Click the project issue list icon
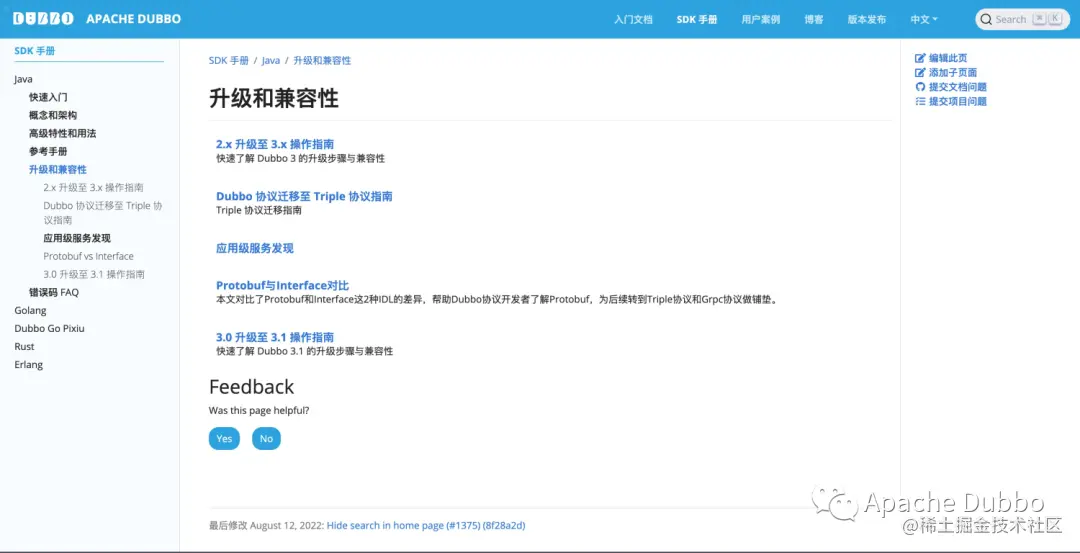The image size is (1080, 553). 920,101
